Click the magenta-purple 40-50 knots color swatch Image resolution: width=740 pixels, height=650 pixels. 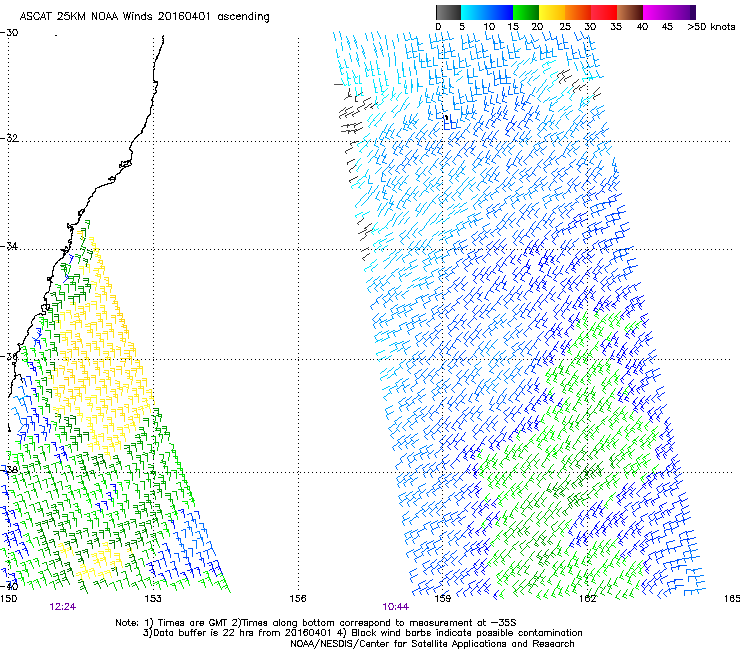click(x=669, y=12)
